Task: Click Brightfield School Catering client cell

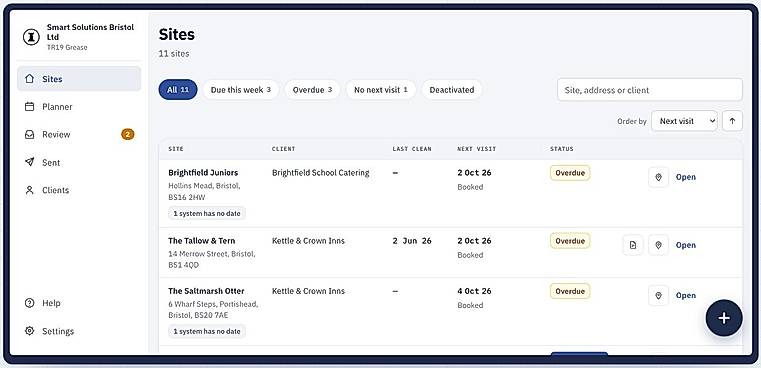Action: coord(320,173)
